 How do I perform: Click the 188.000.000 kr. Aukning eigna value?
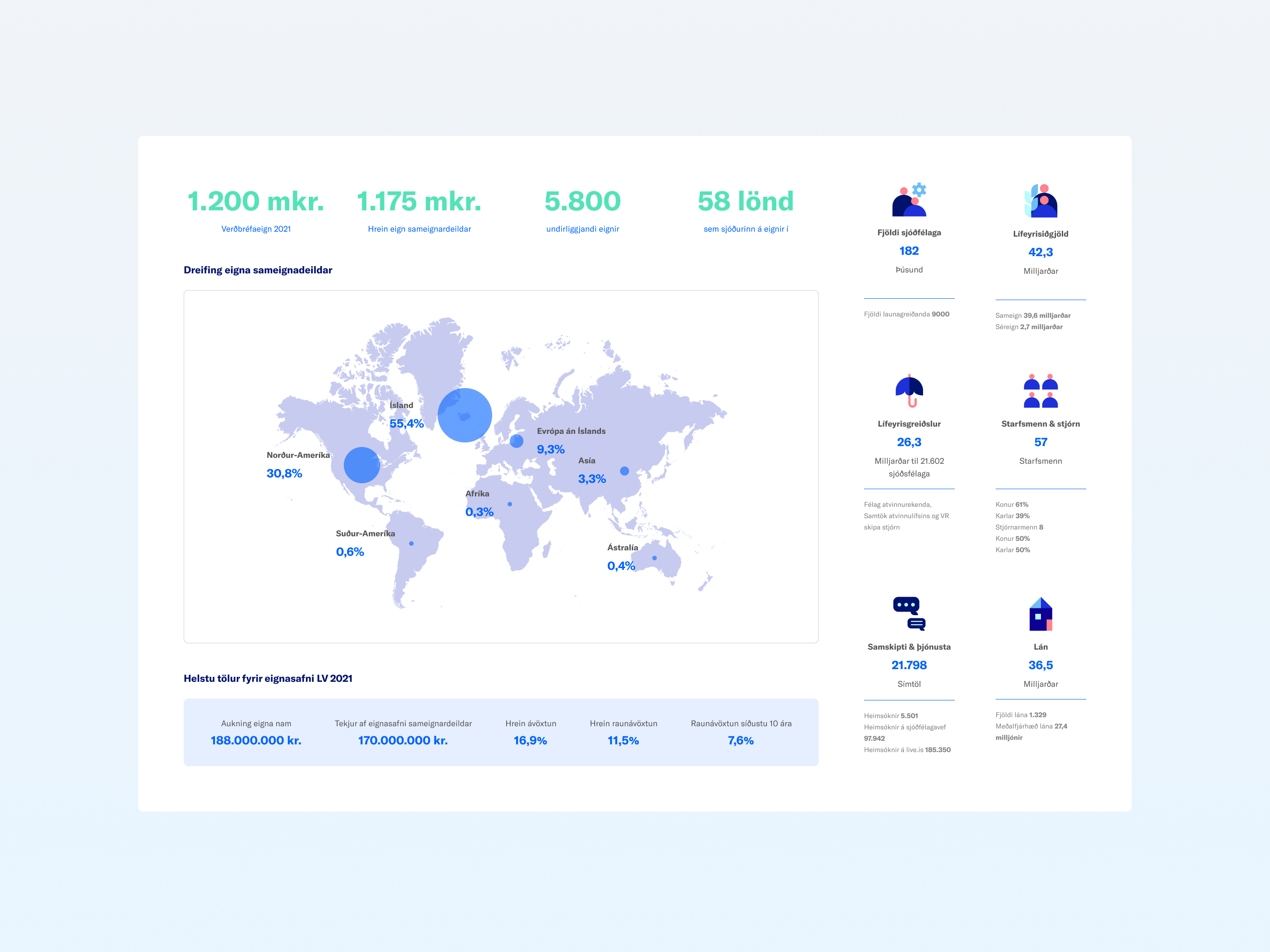pos(256,740)
